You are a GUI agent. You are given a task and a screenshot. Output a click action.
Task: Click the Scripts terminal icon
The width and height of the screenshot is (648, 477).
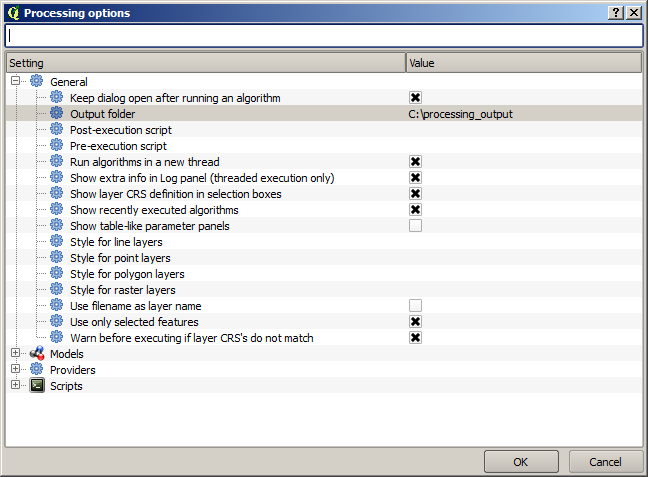tap(37, 386)
